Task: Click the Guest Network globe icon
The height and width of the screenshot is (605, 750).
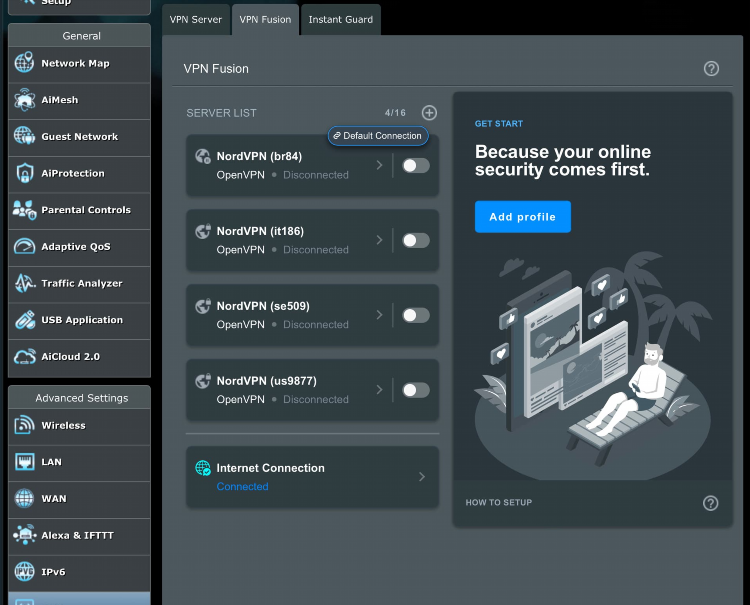Action: tap(24, 136)
